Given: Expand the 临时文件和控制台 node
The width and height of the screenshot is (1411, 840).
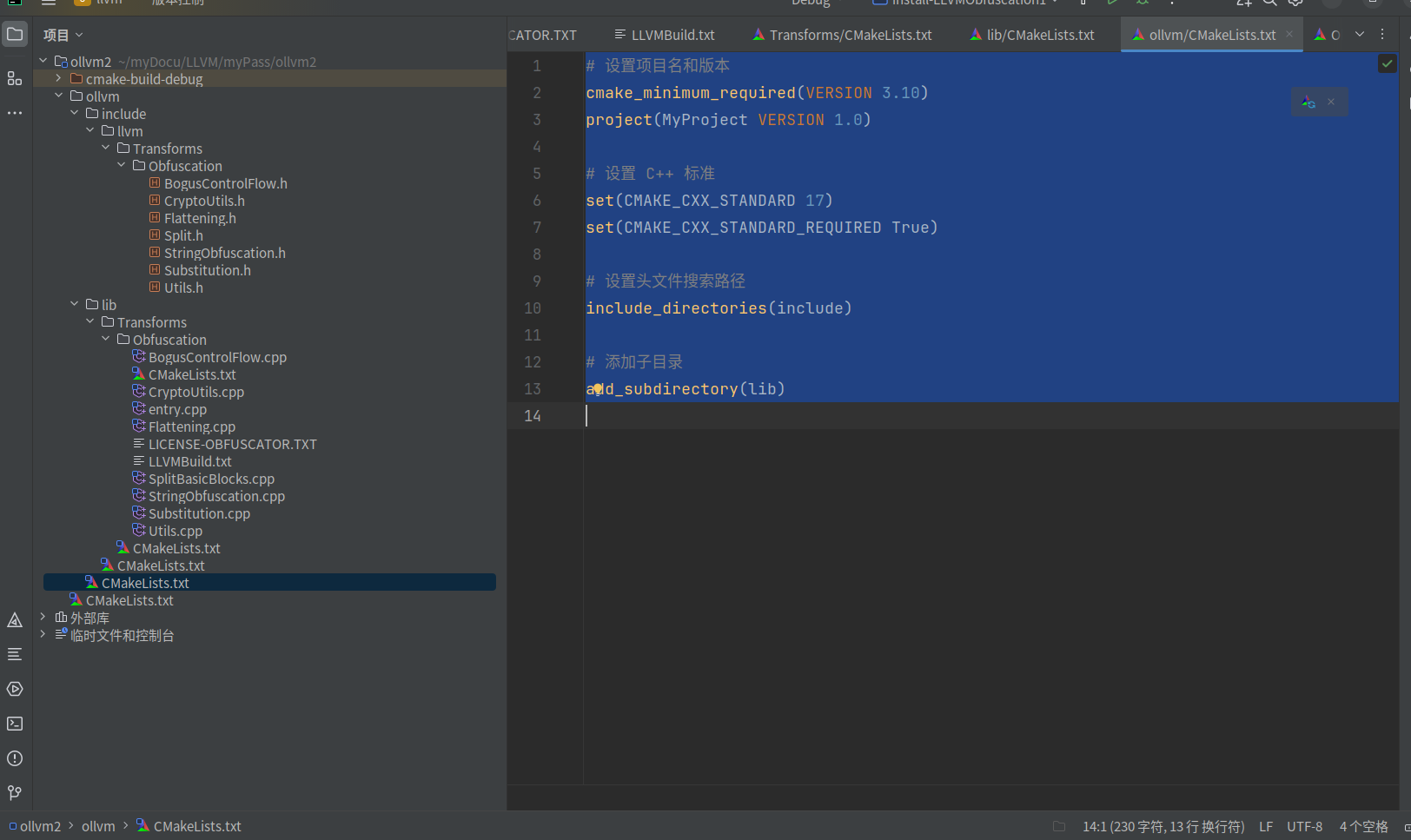Looking at the screenshot, I should coord(43,634).
